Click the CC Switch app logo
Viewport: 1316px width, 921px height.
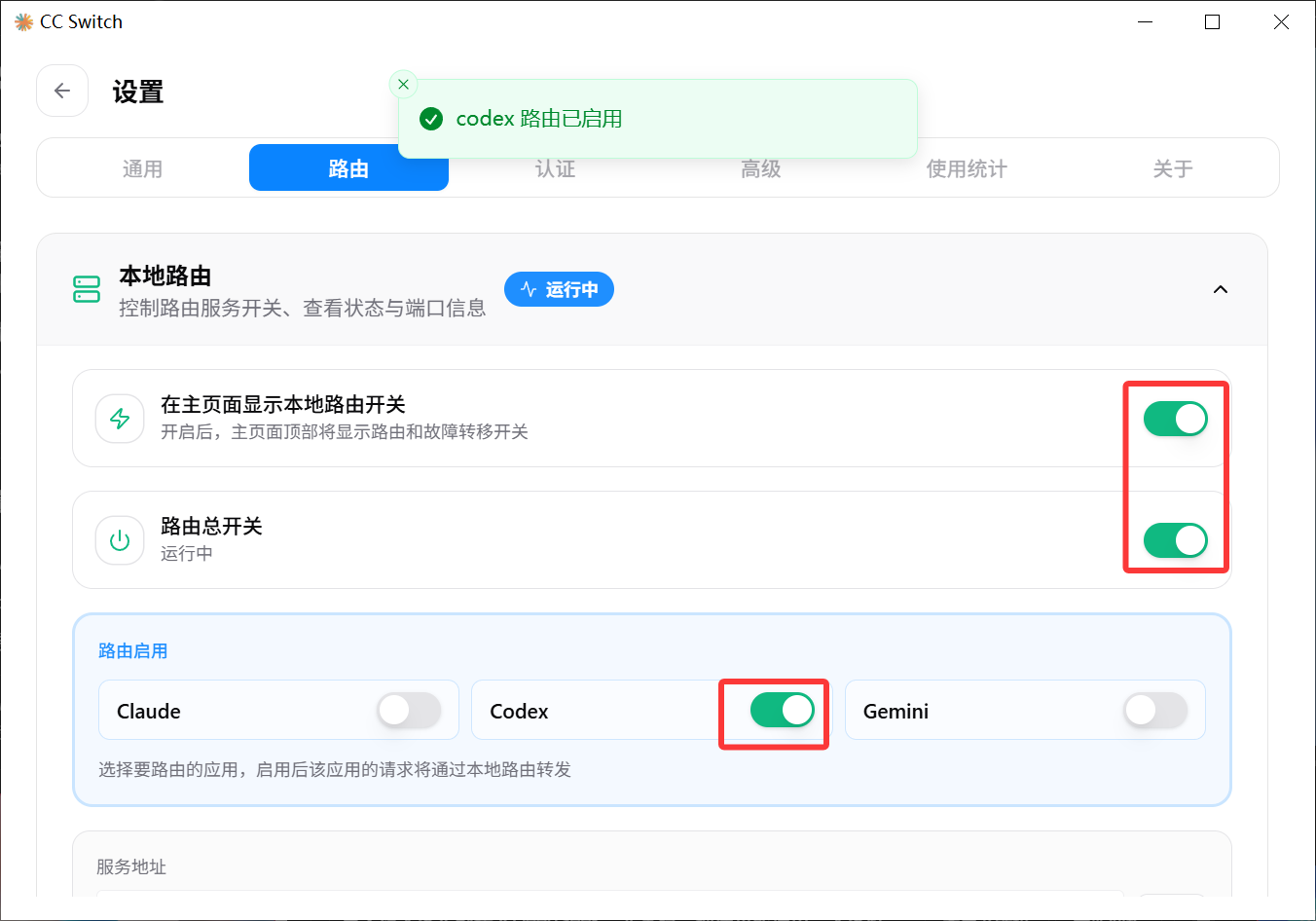click(x=23, y=21)
